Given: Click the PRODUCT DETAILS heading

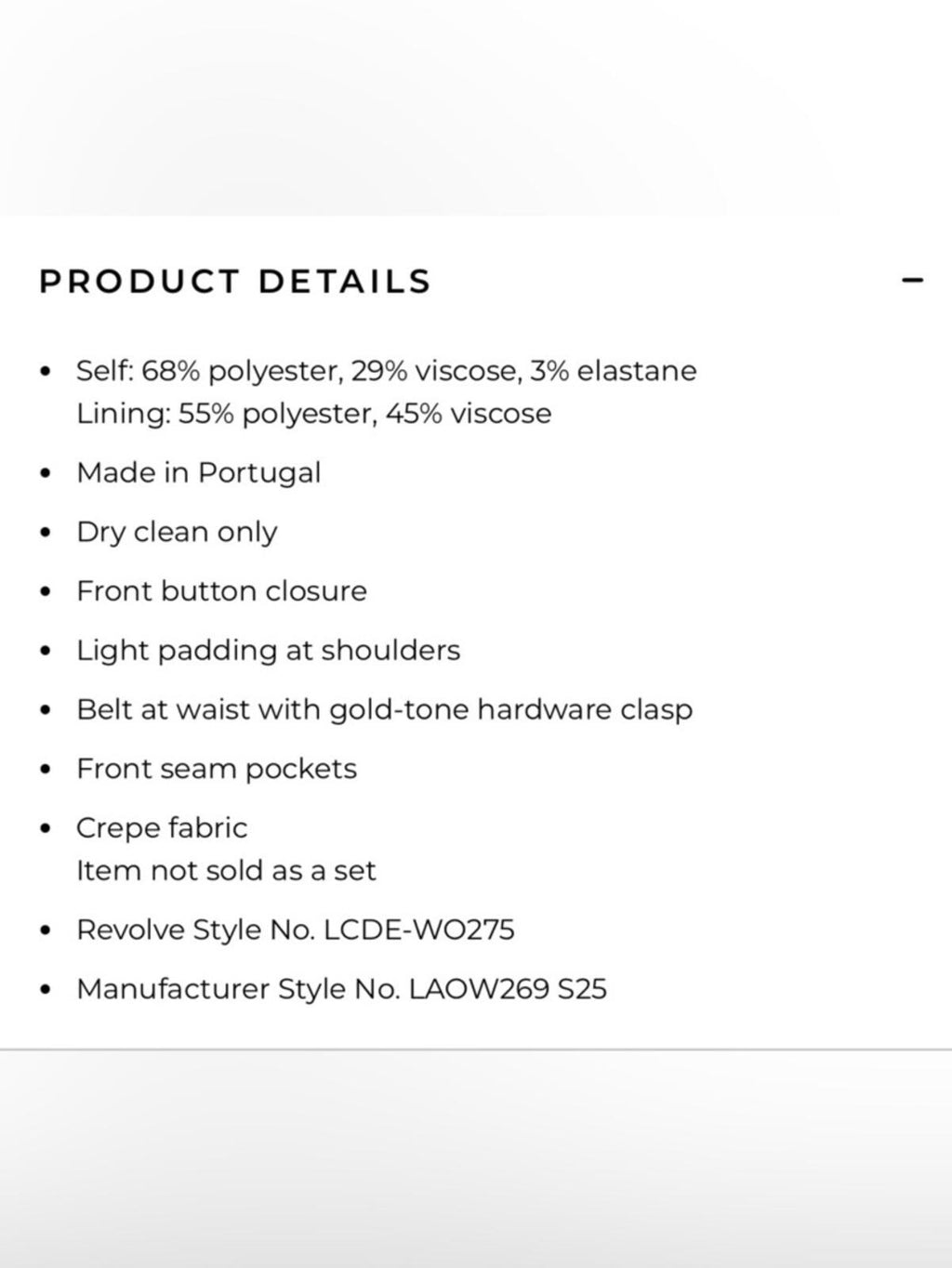Looking at the screenshot, I should (235, 281).
